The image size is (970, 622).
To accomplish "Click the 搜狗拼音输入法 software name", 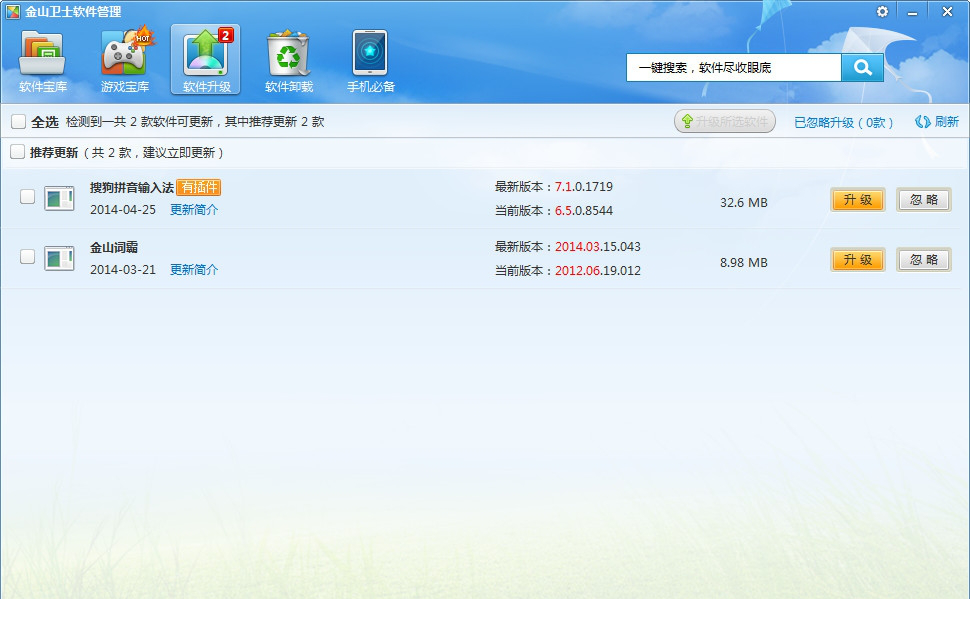I will (132, 188).
